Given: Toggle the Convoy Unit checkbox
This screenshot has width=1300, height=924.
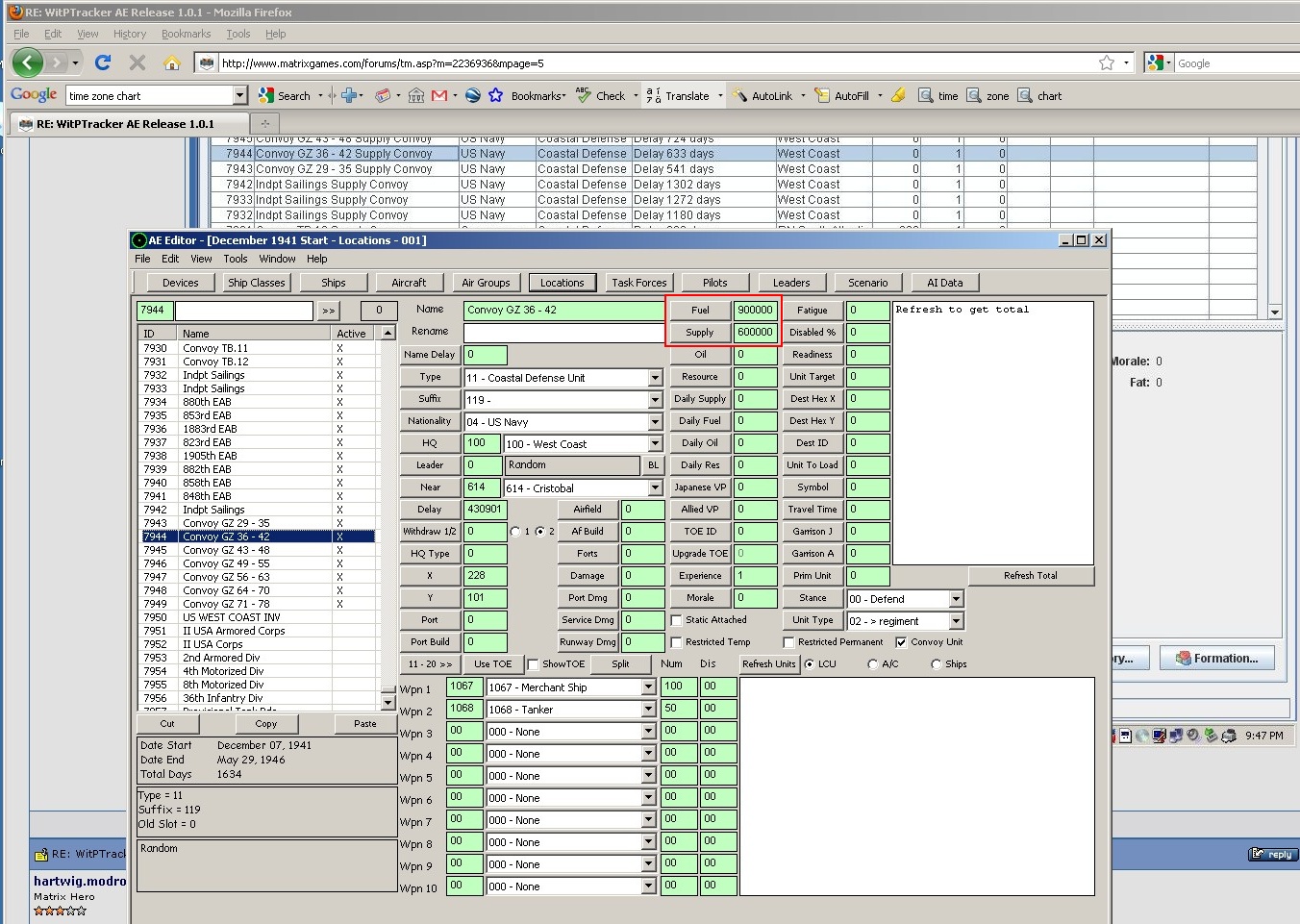Looking at the screenshot, I should point(901,642).
